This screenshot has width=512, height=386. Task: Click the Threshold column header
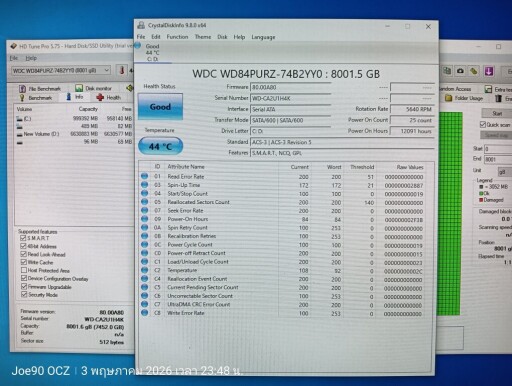pos(362,167)
